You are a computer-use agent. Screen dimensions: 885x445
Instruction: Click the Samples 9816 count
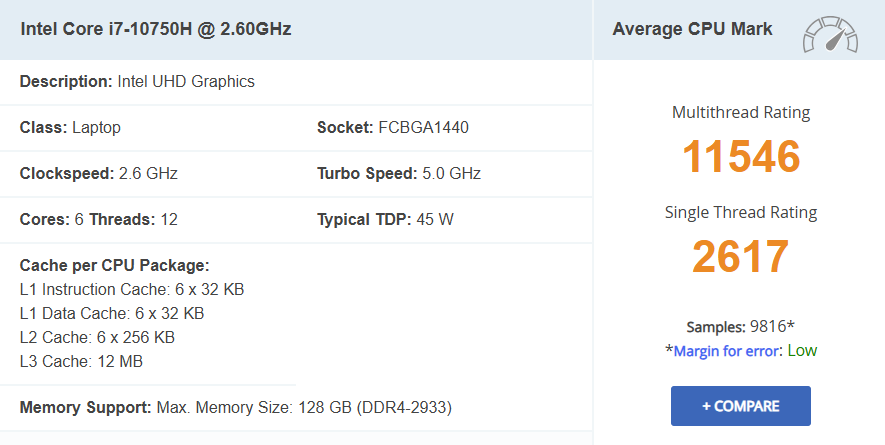coord(740,327)
